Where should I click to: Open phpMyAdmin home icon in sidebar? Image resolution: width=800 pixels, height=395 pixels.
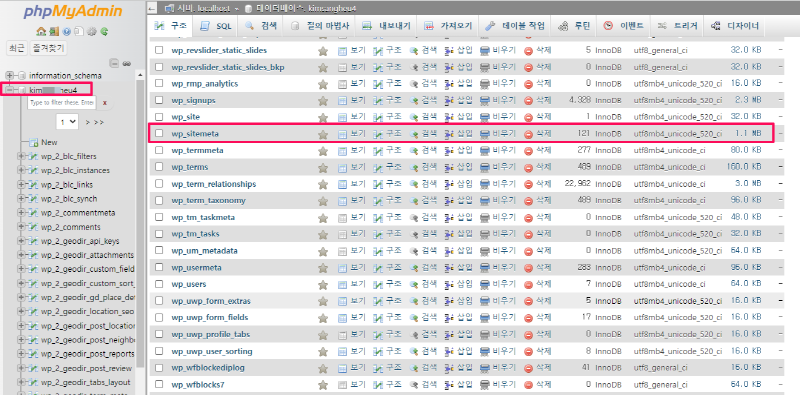coord(40,32)
